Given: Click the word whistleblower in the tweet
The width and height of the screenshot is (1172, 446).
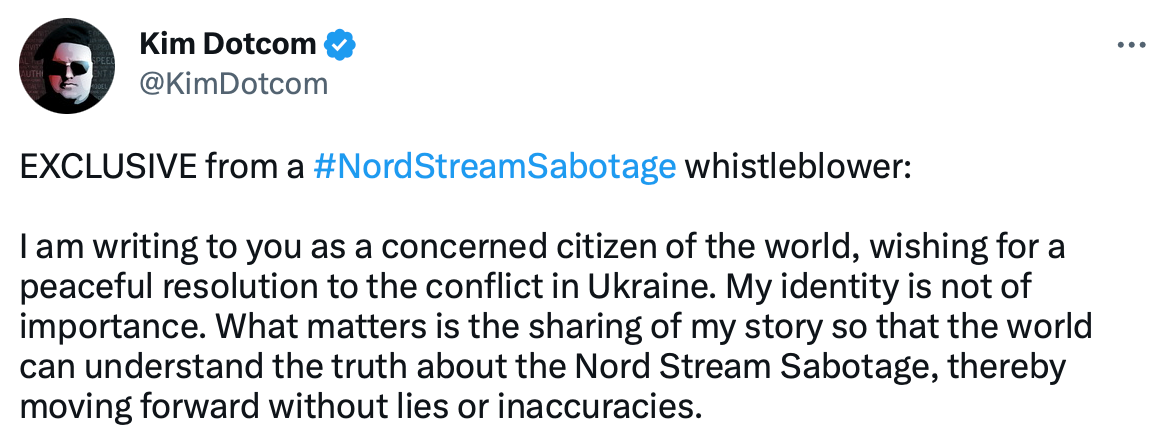Looking at the screenshot, I should coord(798,167).
